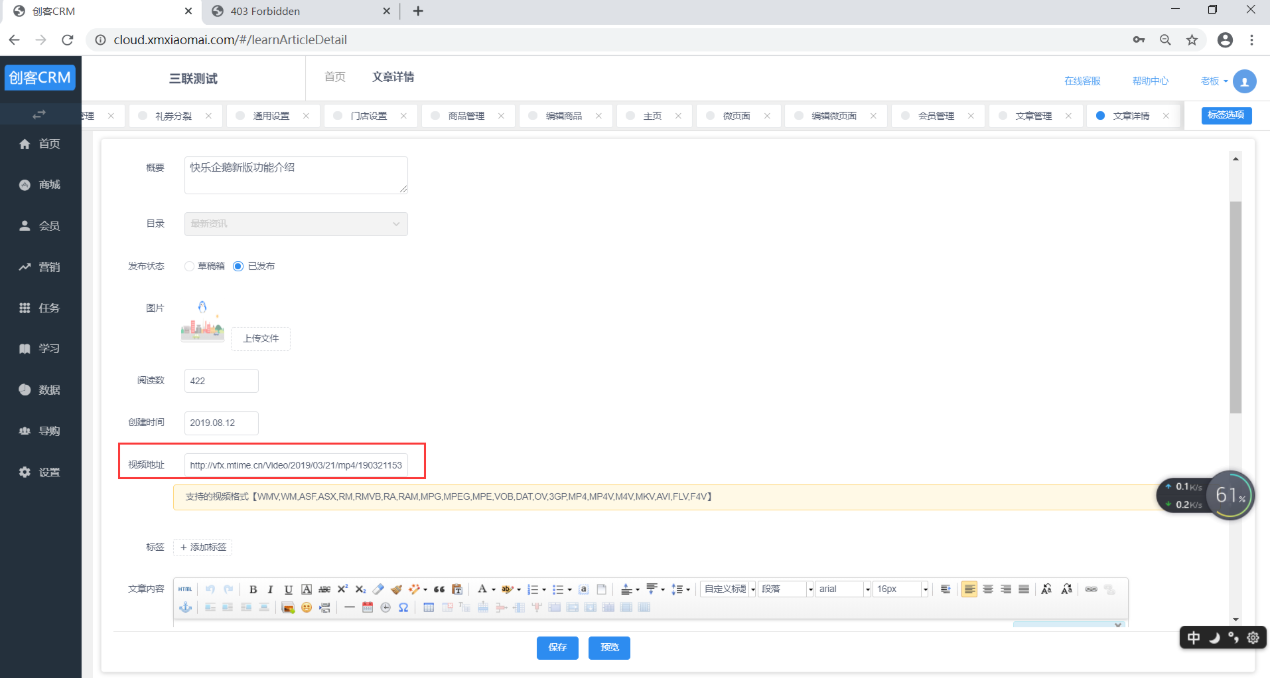Insert an anchor using the anchor icon
The image size is (1273, 678).
pos(184,607)
